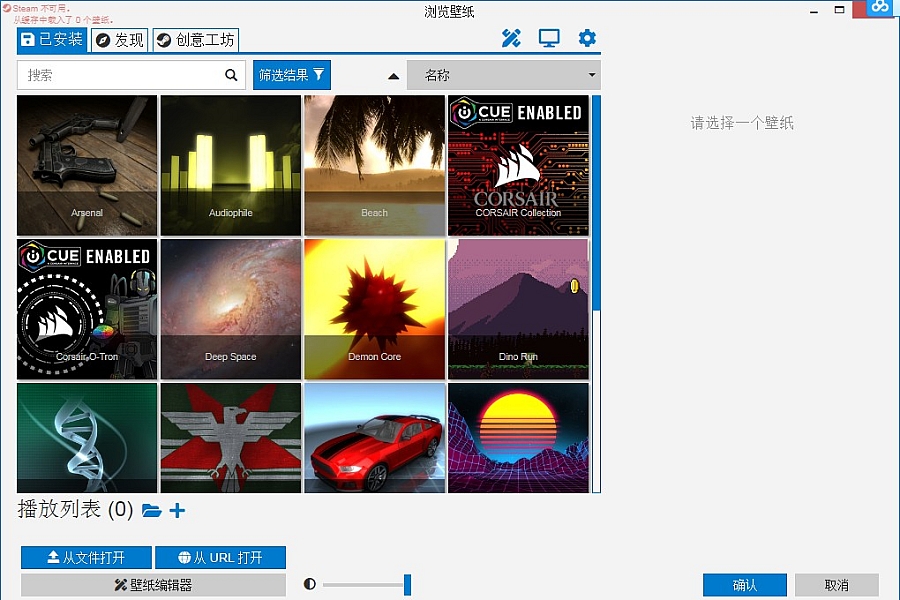Screen dimensions: 900x600
Task: Switch to the 已安装 tab
Action: (x=52, y=40)
